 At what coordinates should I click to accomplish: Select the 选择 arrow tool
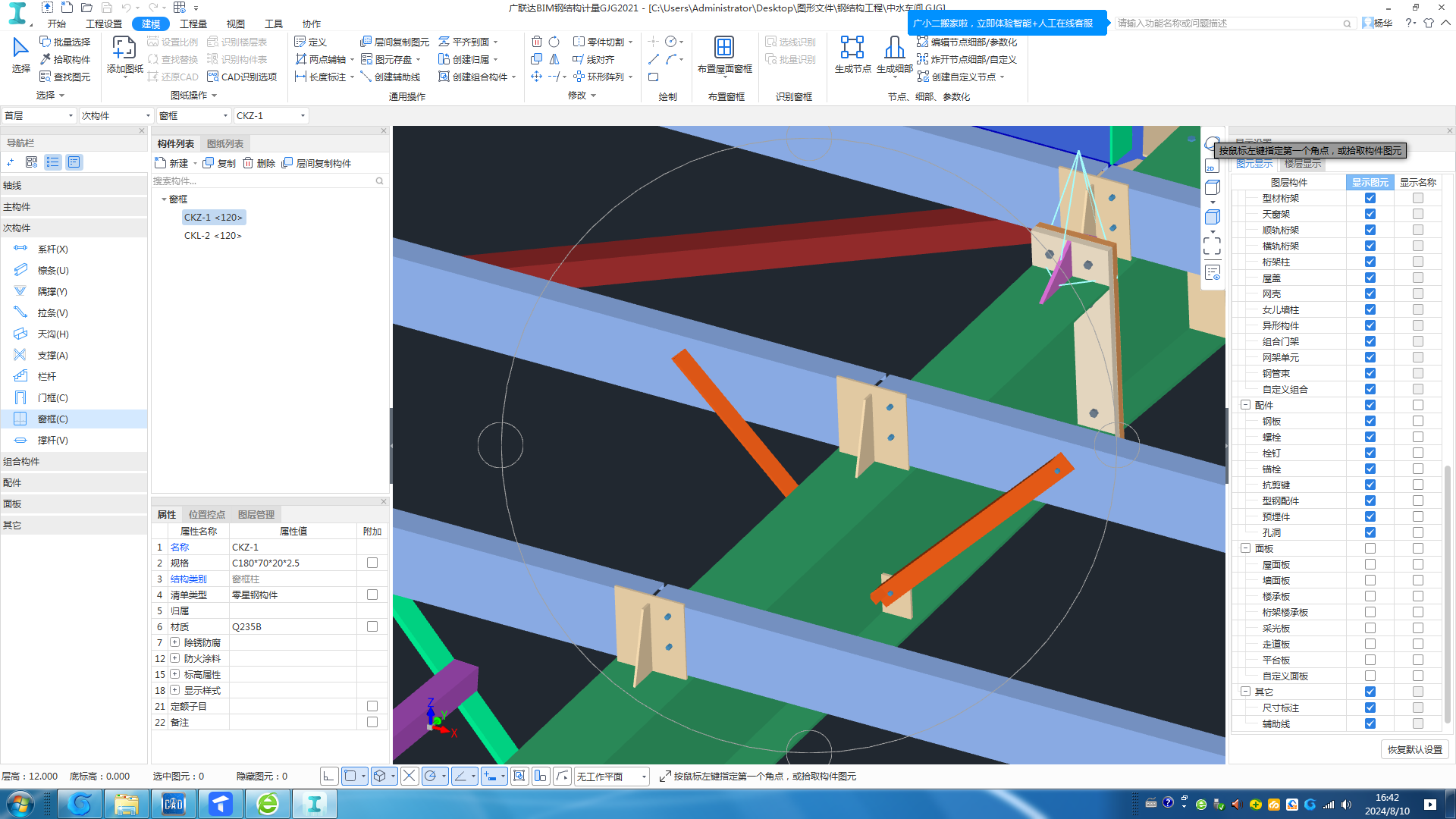20,55
